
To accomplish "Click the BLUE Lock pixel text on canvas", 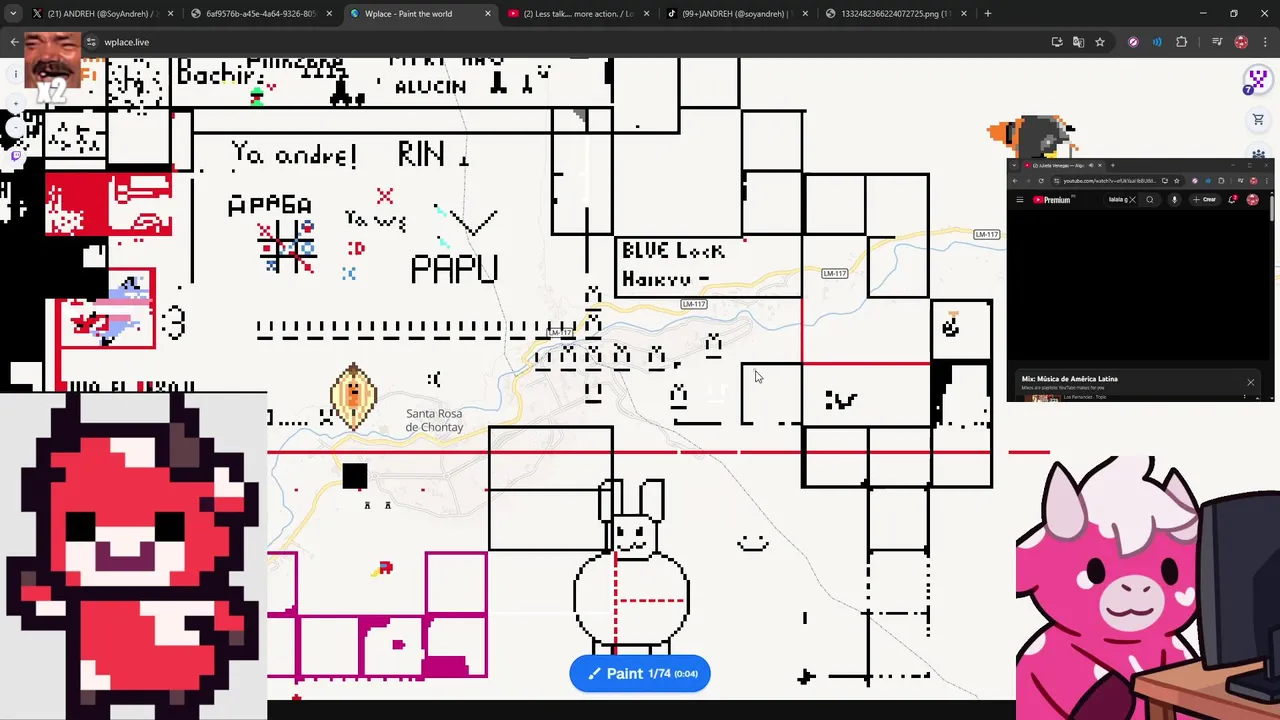I will [673, 250].
